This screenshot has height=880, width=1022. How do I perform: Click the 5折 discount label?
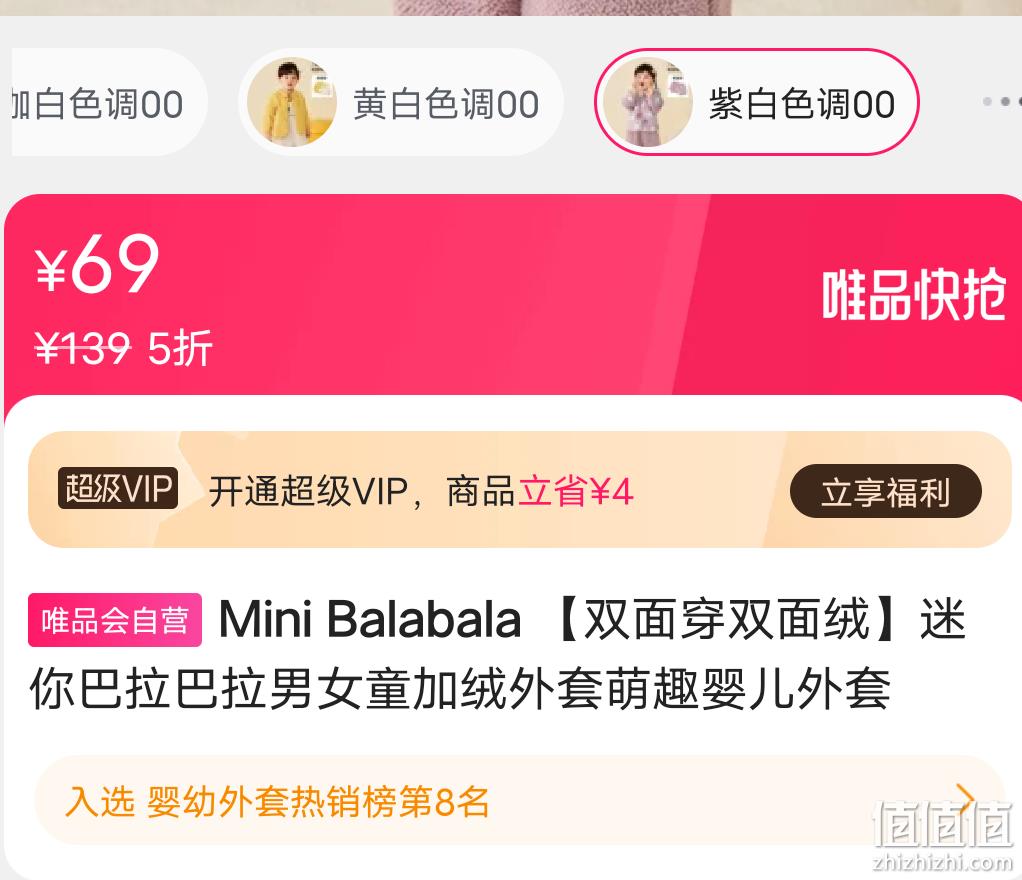(180, 349)
